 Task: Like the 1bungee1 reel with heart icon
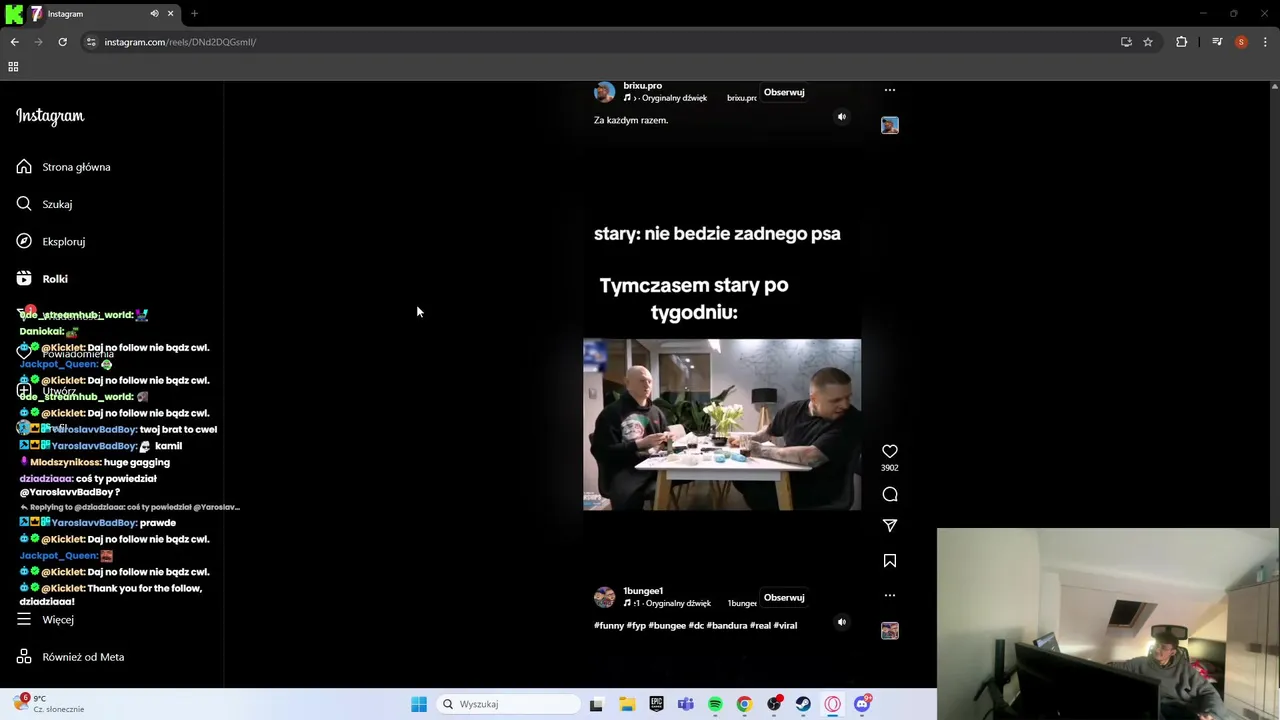coord(889,452)
